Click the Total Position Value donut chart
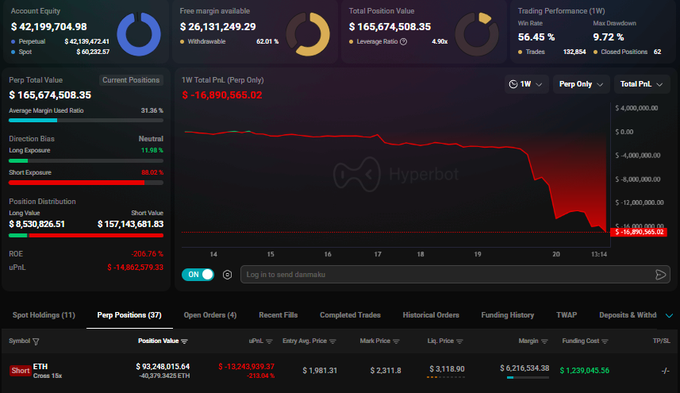Image resolution: width=680 pixels, height=393 pixels. point(477,34)
